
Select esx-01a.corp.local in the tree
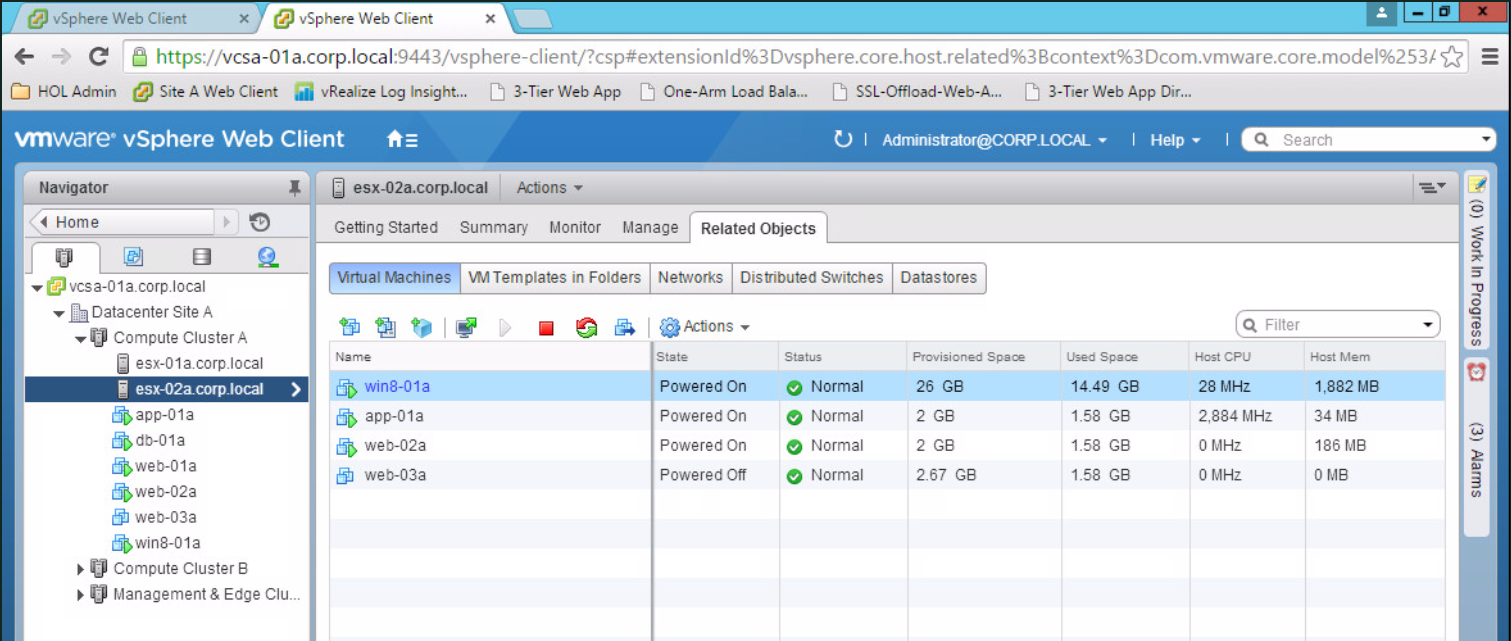coord(199,364)
